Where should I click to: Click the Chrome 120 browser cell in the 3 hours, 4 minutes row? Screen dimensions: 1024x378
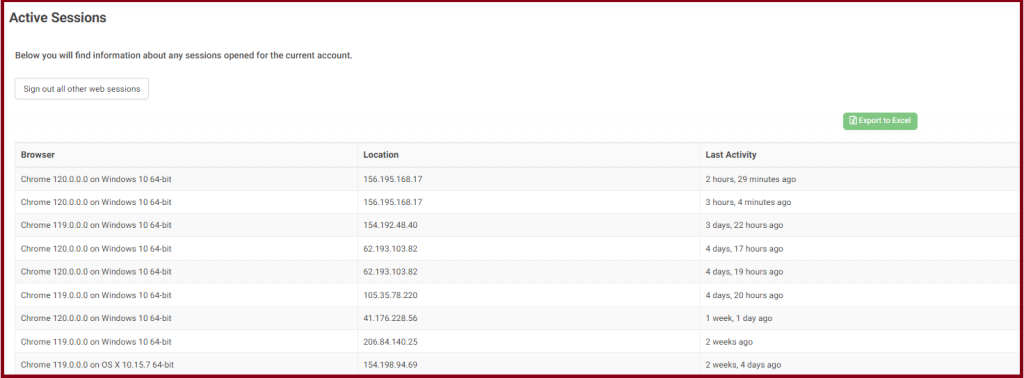coord(186,202)
